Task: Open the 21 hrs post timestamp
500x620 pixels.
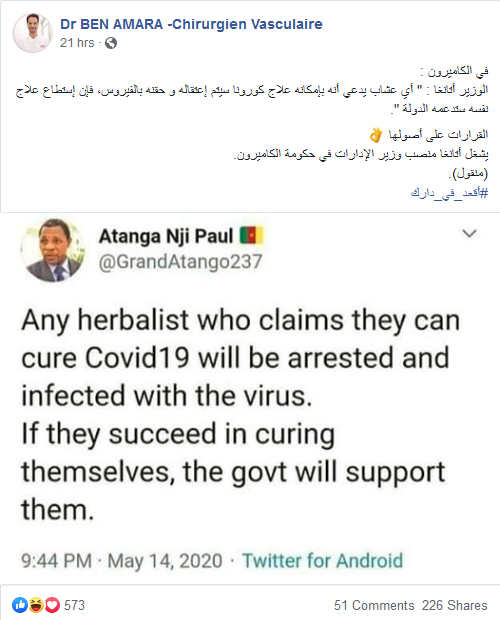Action: tap(77, 43)
